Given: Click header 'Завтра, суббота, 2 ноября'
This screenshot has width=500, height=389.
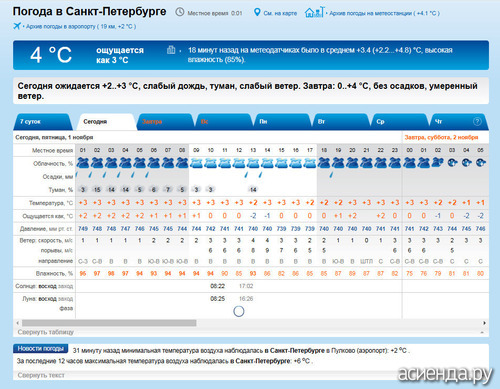Looking at the screenshot, I should tap(441, 137).
